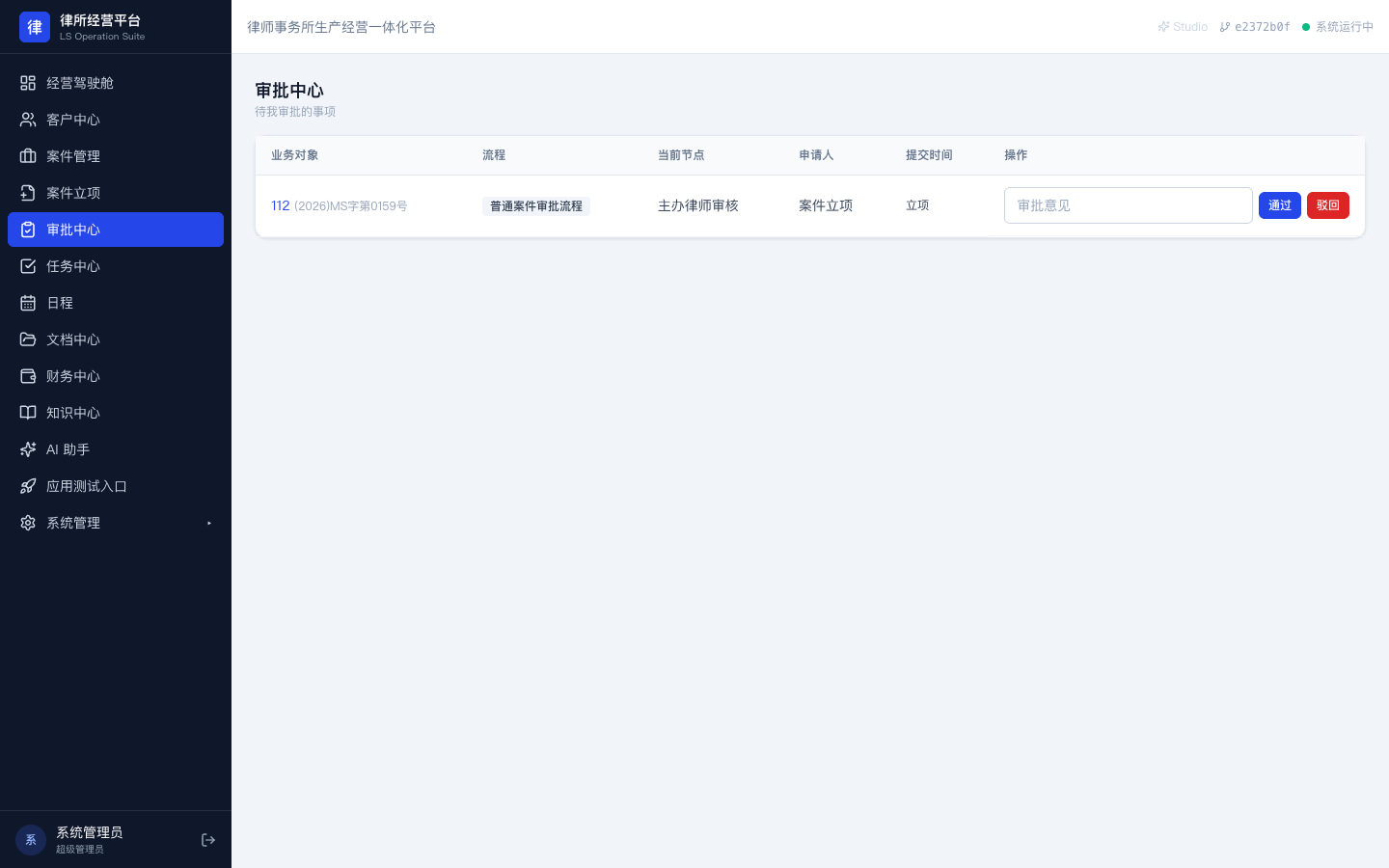
Task: Click the 主办律师审核 node cell
Action: [698, 205]
